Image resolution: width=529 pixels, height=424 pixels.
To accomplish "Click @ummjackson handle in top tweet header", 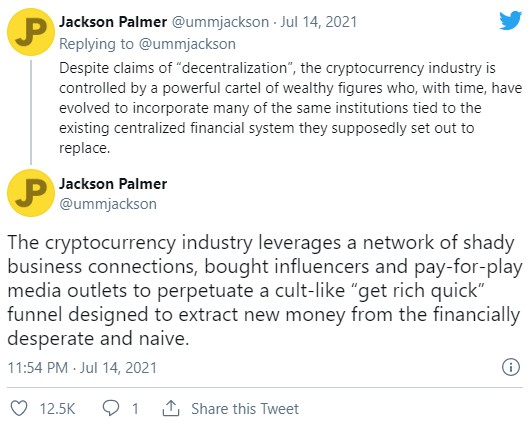I will tap(221, 22).
